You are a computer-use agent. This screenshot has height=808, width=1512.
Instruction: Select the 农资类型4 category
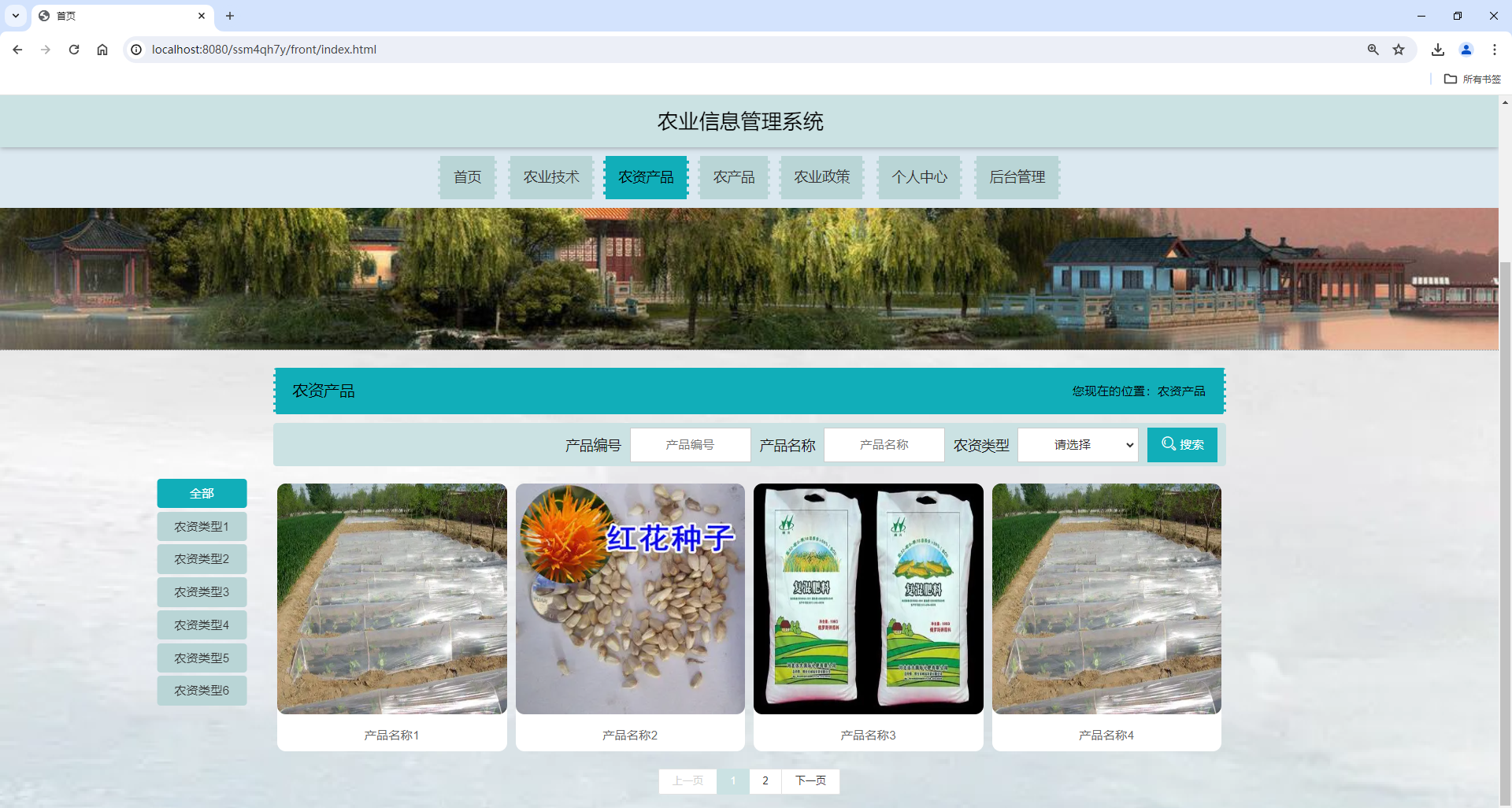pyautogui.click(x=202, y=625)
